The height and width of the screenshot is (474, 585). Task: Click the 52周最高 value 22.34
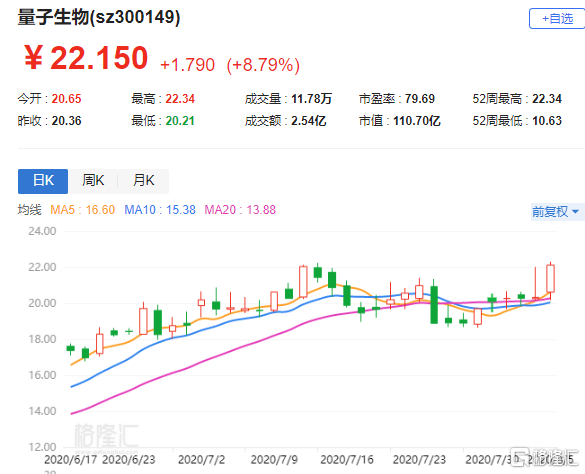click(x=547, y=99)
